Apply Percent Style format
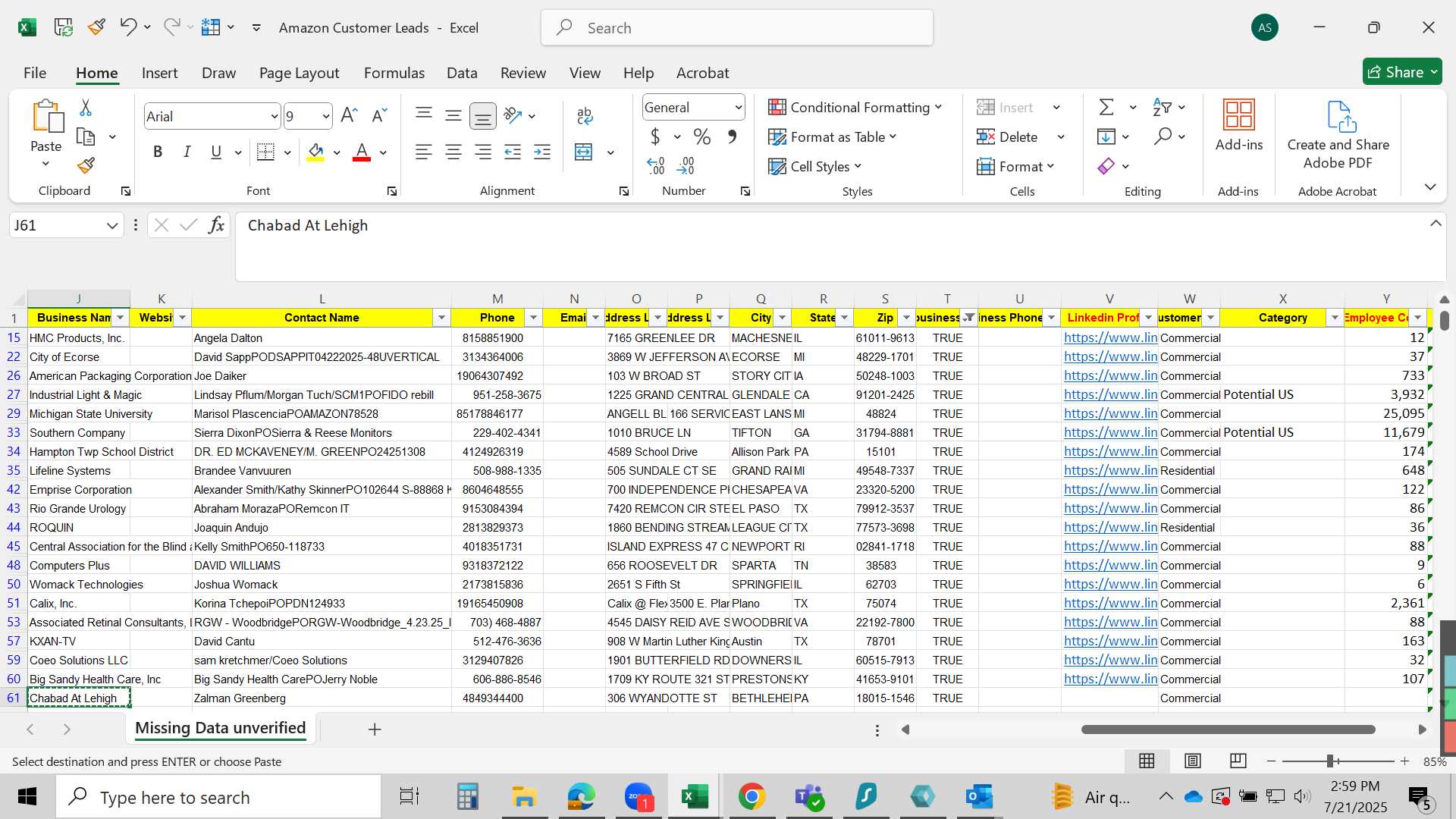Image resolution: width=1456 pixels, height=819 pixels. click(702, 137)
